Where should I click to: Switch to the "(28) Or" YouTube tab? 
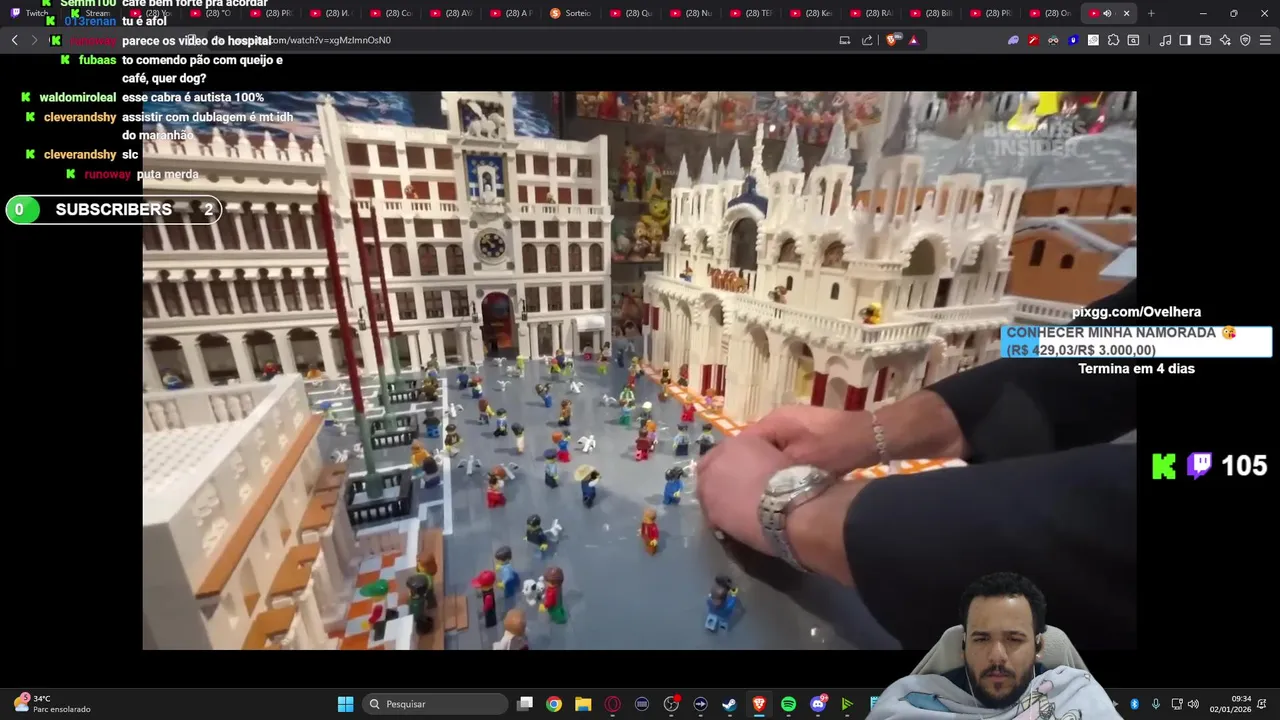click(1052, 13)
